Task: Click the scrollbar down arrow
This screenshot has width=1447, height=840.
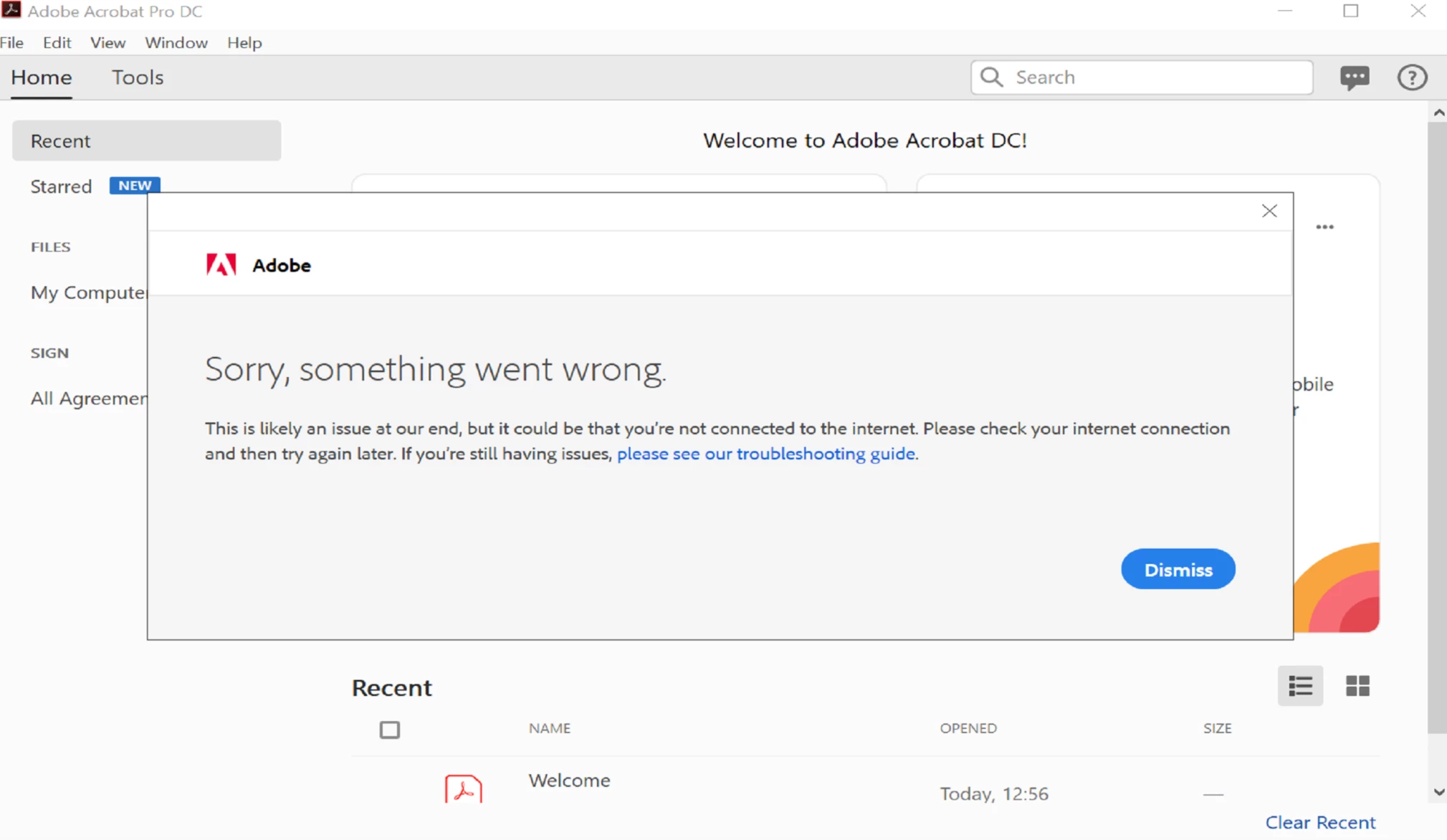Action: [1439, 792]
